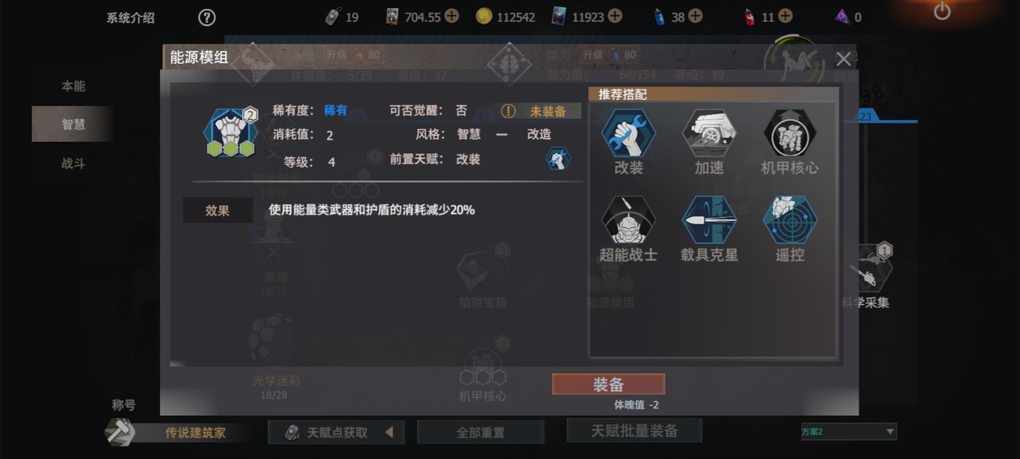1020x459 pixels.
Task: Switch to the 本能 talent tab
Action: click(x=73, y=86)
